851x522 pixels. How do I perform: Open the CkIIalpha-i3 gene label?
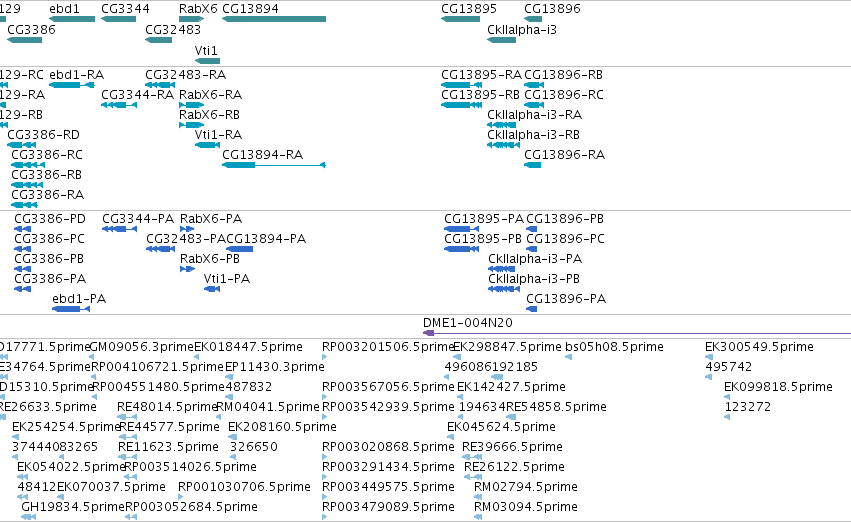coord(522,29)
